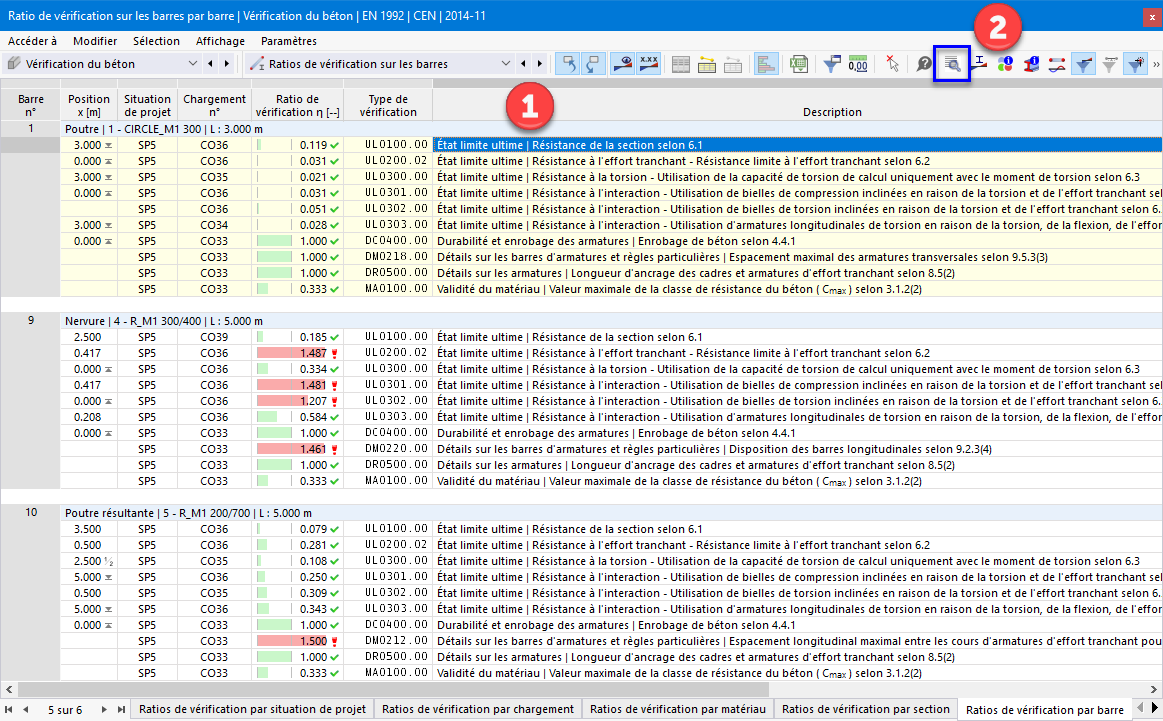Go to next table beside Ratios de vérification
The width and height of the screenshot is (1163, 721).
click(x=540, y=64)
